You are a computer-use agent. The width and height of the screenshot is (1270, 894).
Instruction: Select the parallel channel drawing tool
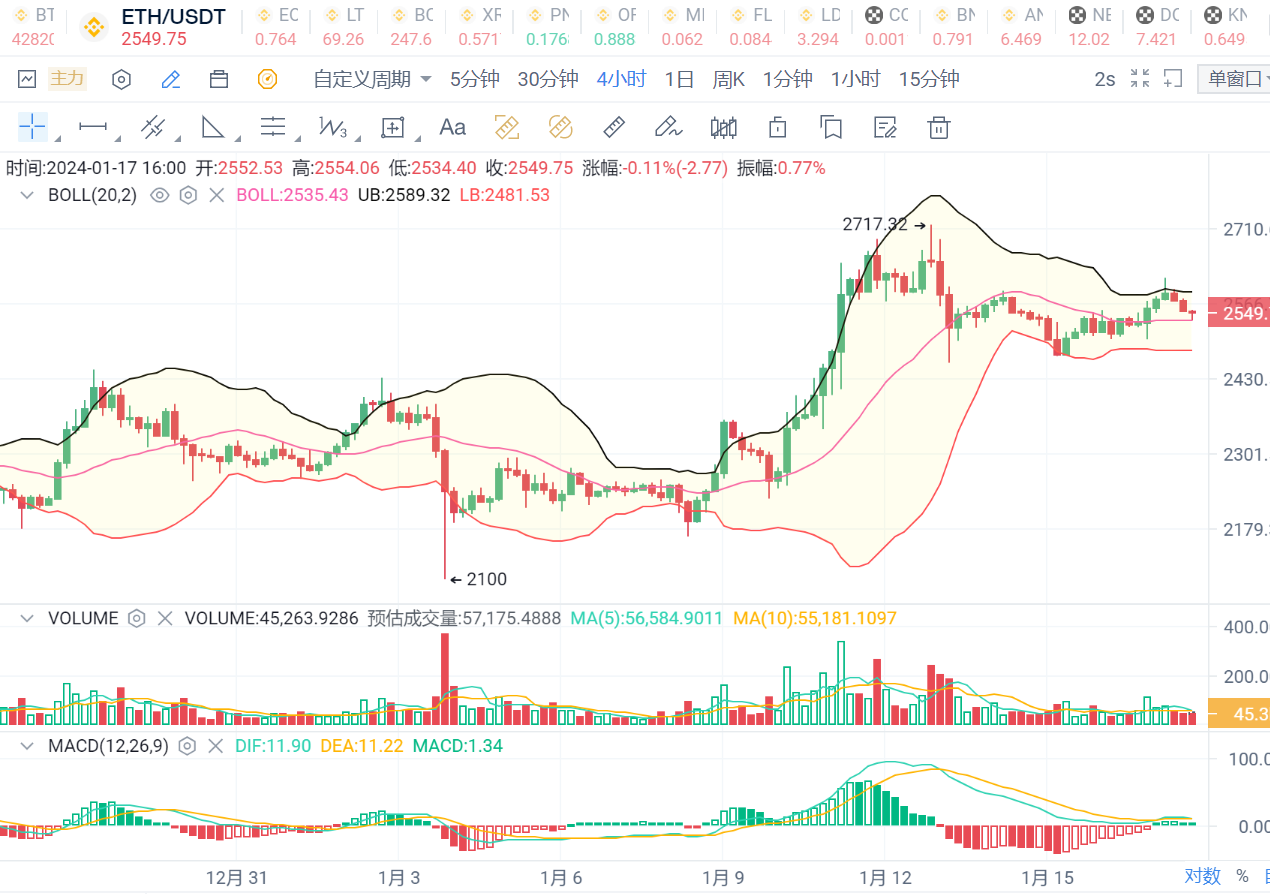pyautogui.click(x=152, y=126)
